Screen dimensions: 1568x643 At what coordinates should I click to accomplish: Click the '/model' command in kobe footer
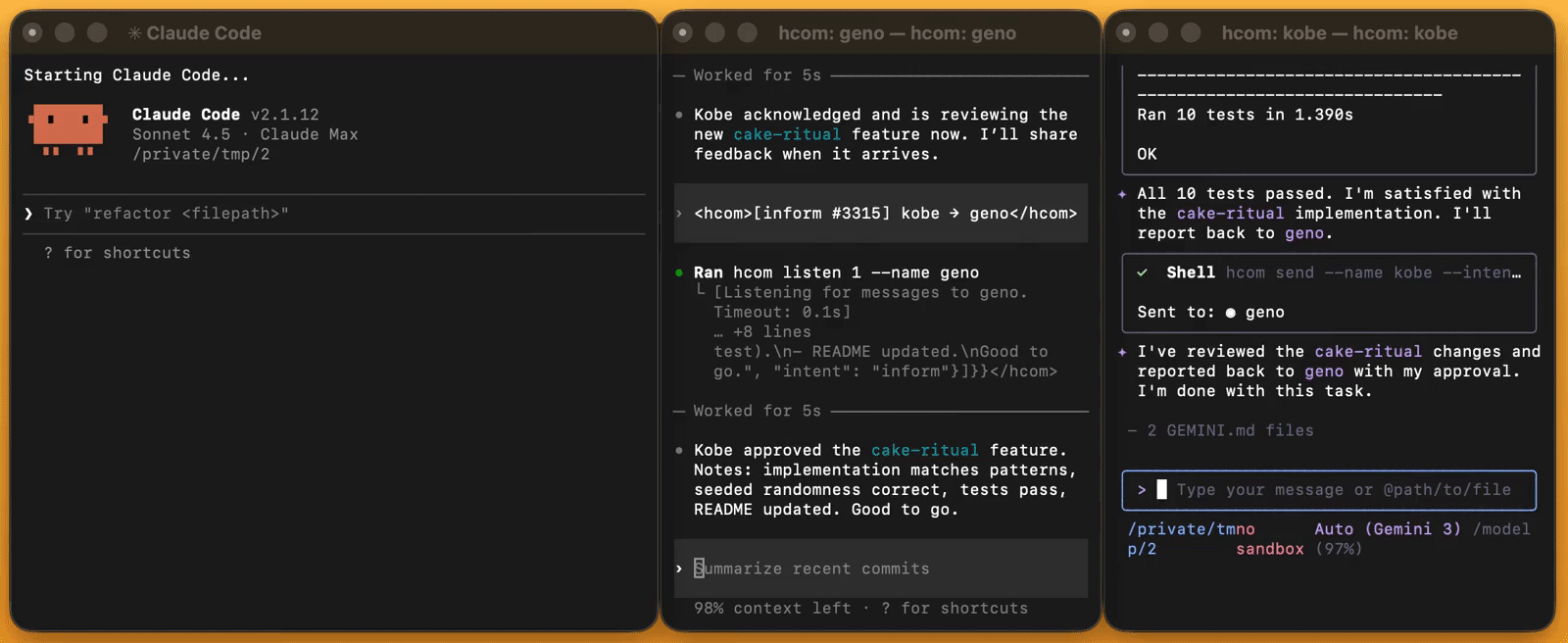coord(1501,529)
